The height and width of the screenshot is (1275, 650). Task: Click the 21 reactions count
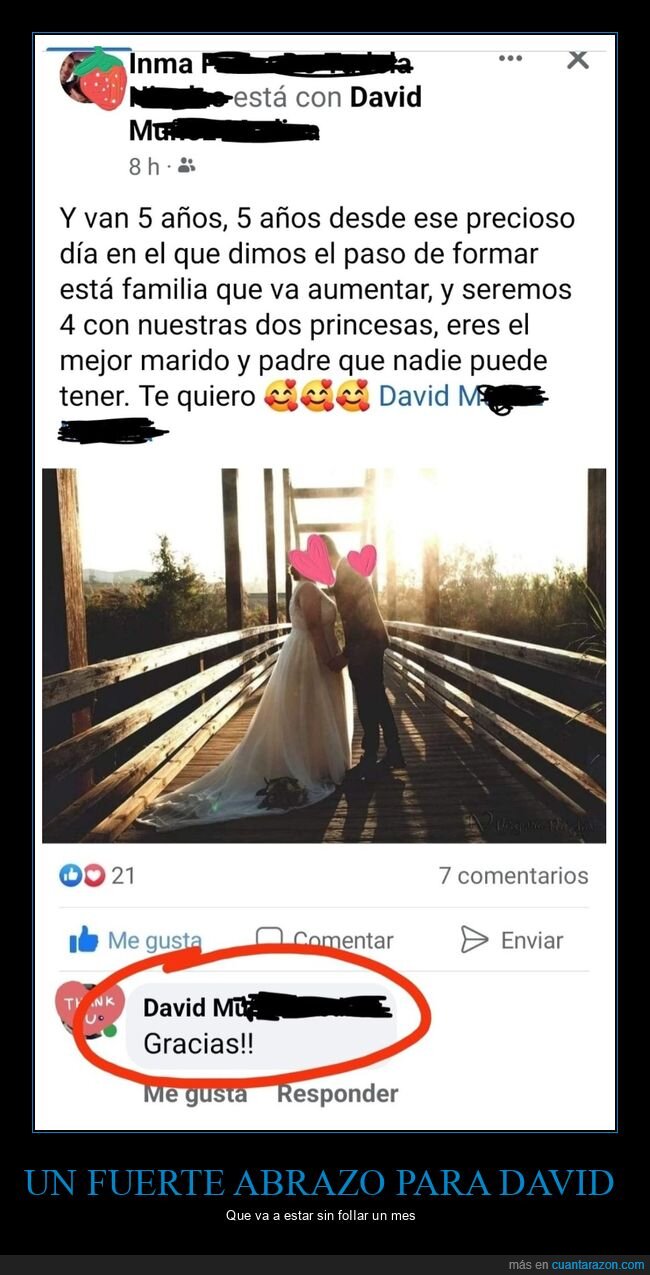pyautogui.click(x=123, y=875)
